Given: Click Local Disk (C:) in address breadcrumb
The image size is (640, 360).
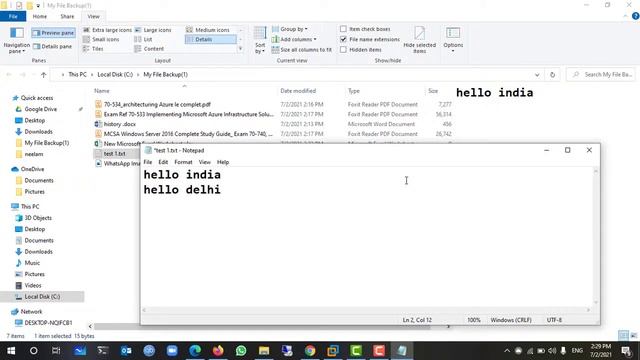Looking at the screenshot, I should [x=115, y=74].
